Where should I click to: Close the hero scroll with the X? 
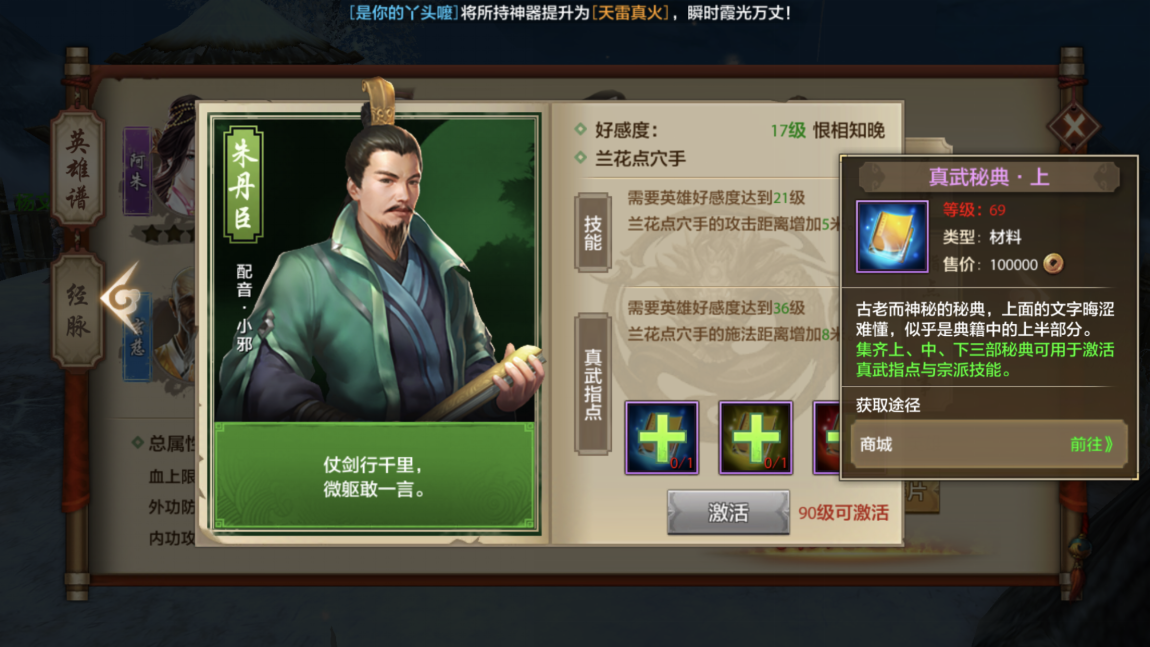coord(1074,126)
